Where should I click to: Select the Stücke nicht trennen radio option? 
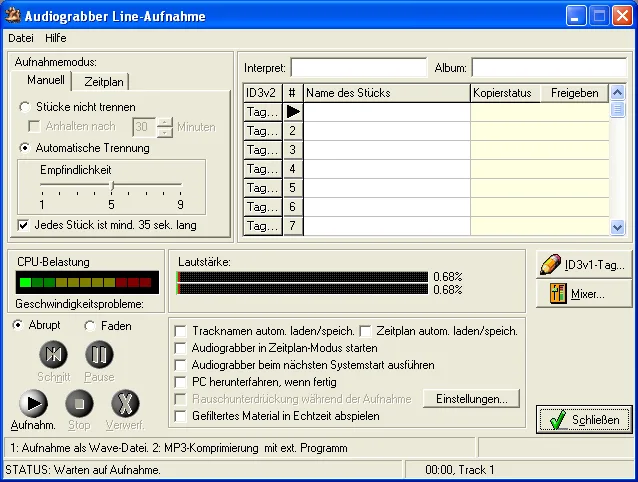coord(25,107)
